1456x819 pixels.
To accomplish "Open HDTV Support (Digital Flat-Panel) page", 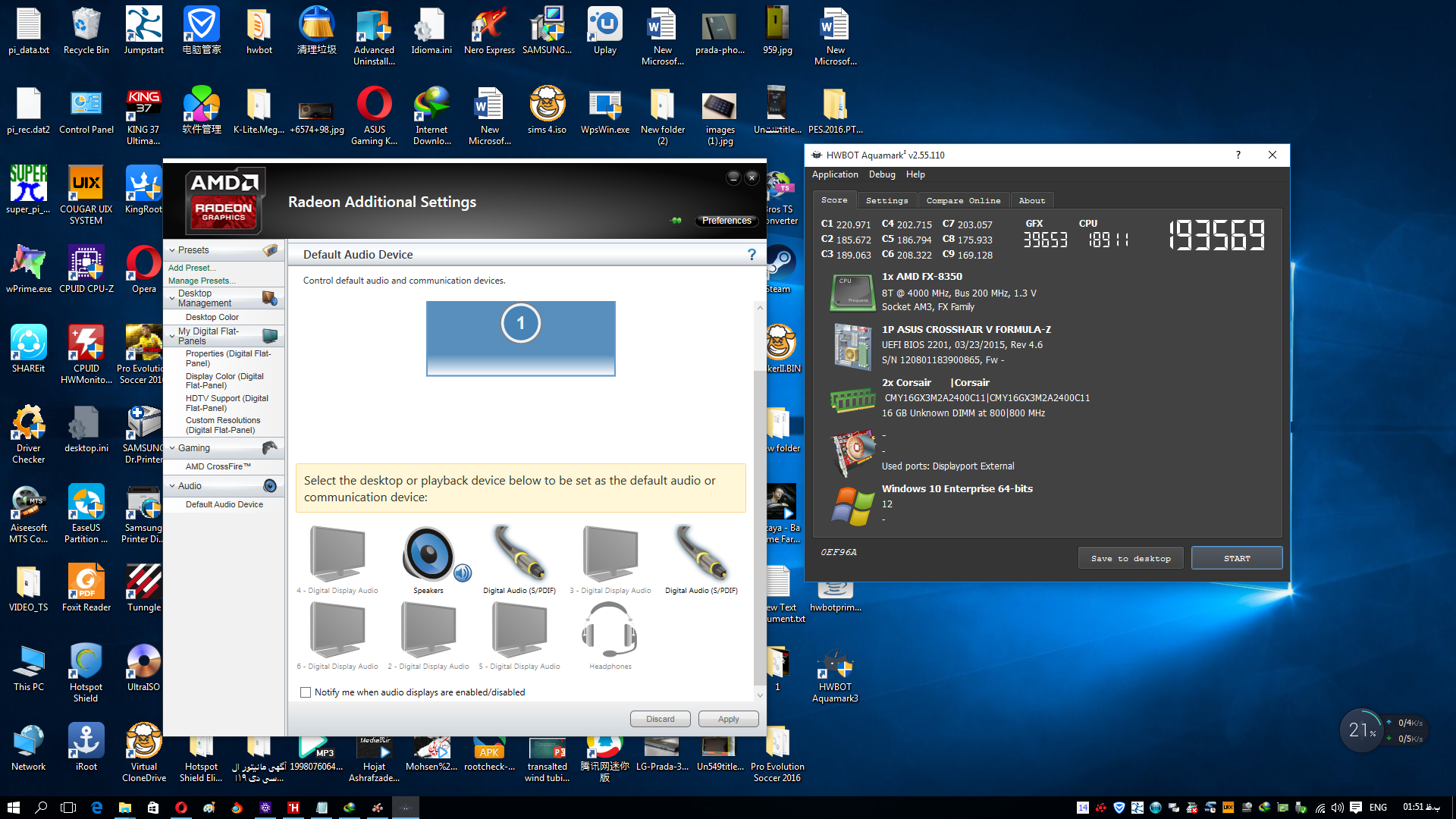I will coord(227,403).
